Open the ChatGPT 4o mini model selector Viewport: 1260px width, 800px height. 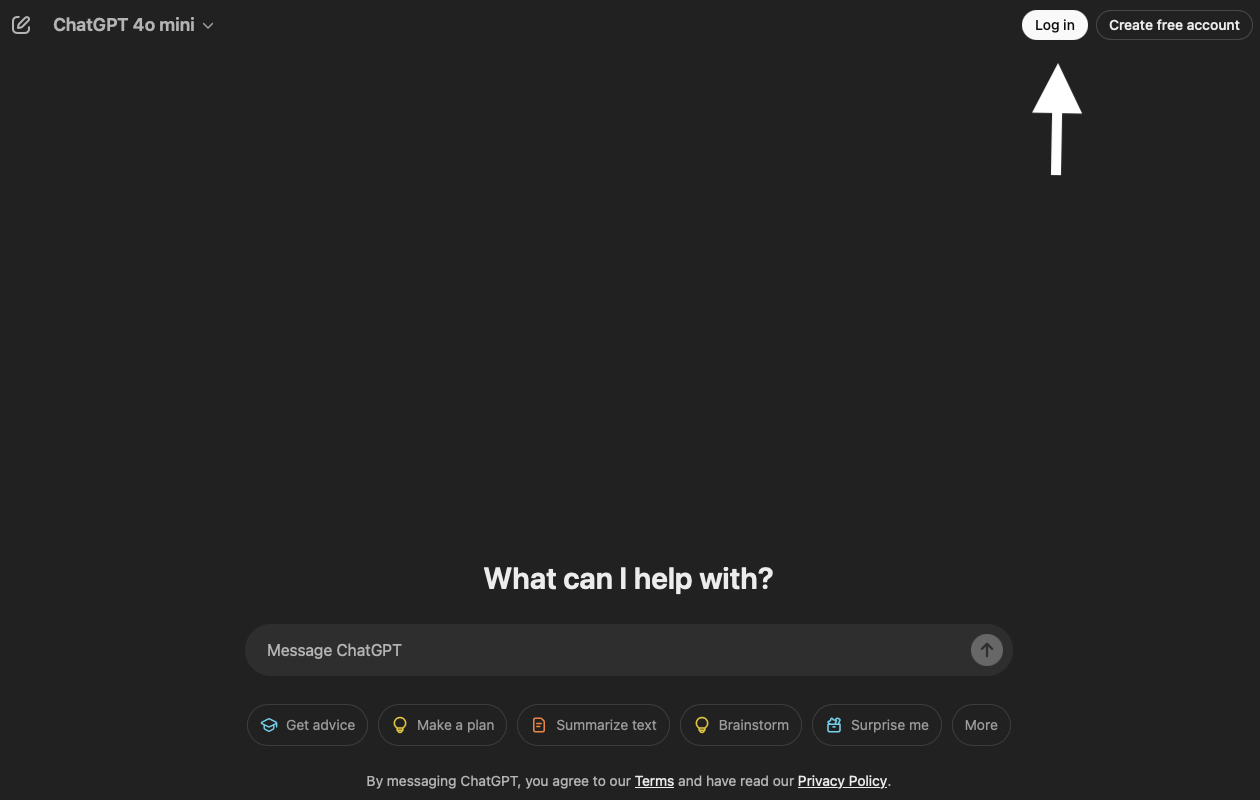pyautogui.click(x=133, y=25)
